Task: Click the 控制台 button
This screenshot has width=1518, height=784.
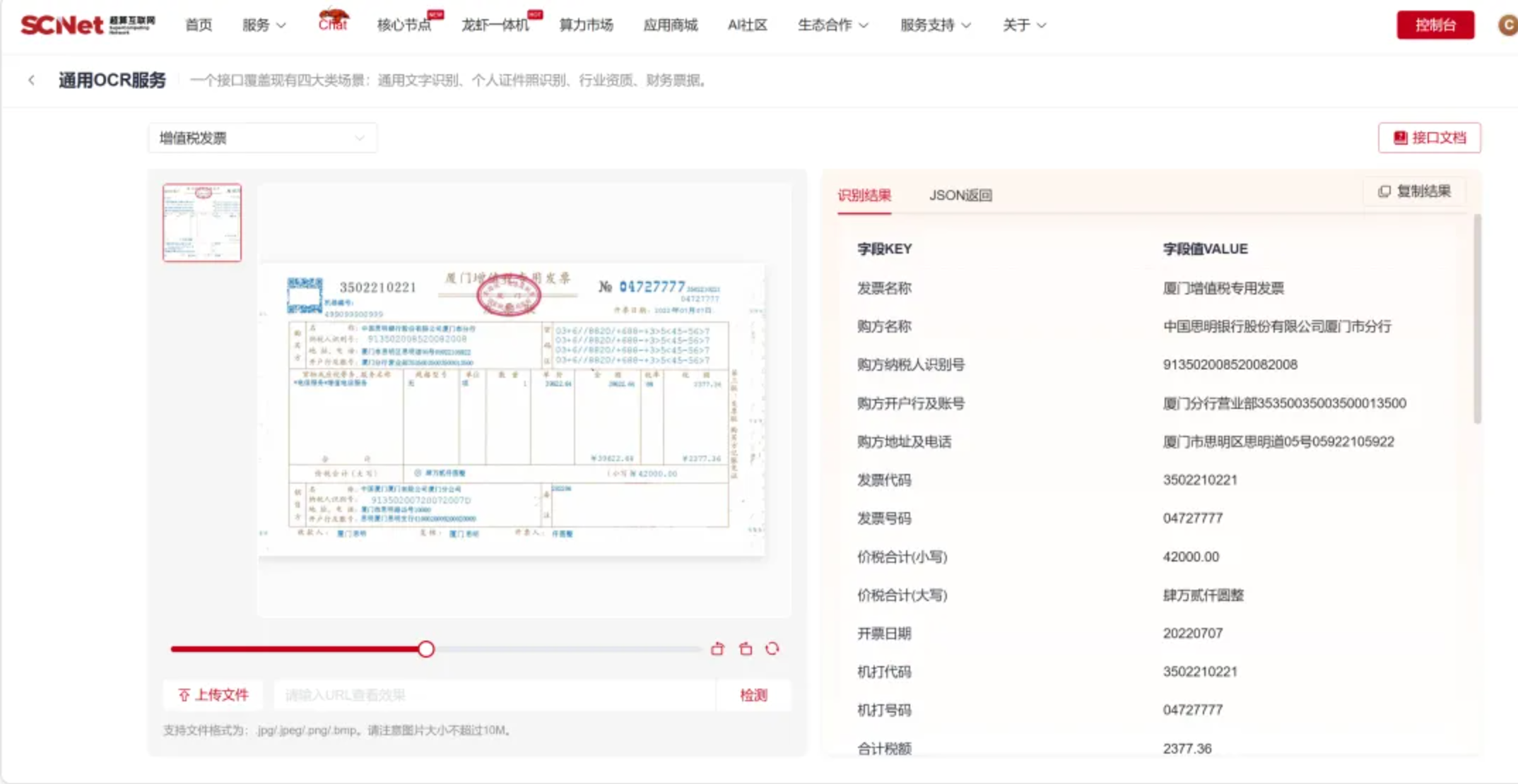Action: (1435, 25)
